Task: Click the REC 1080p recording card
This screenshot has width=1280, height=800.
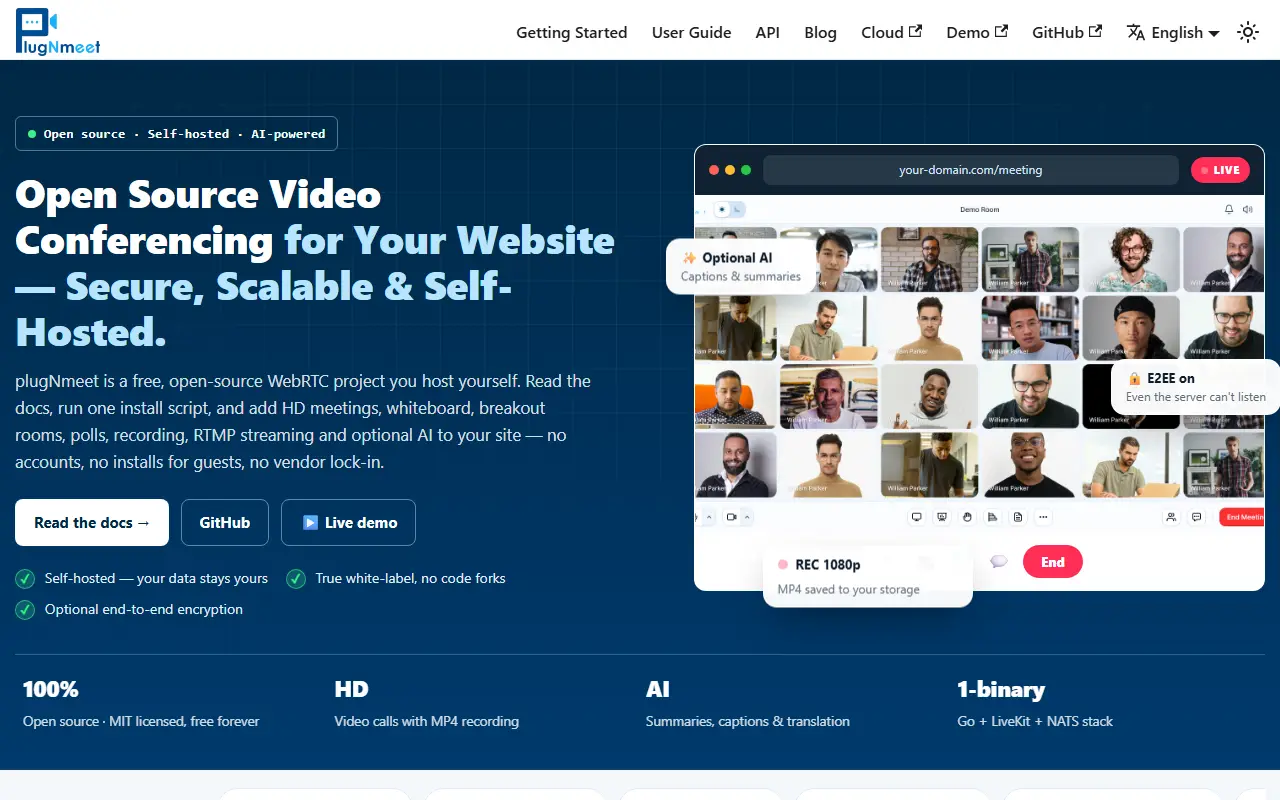Action: click(868, 577)
